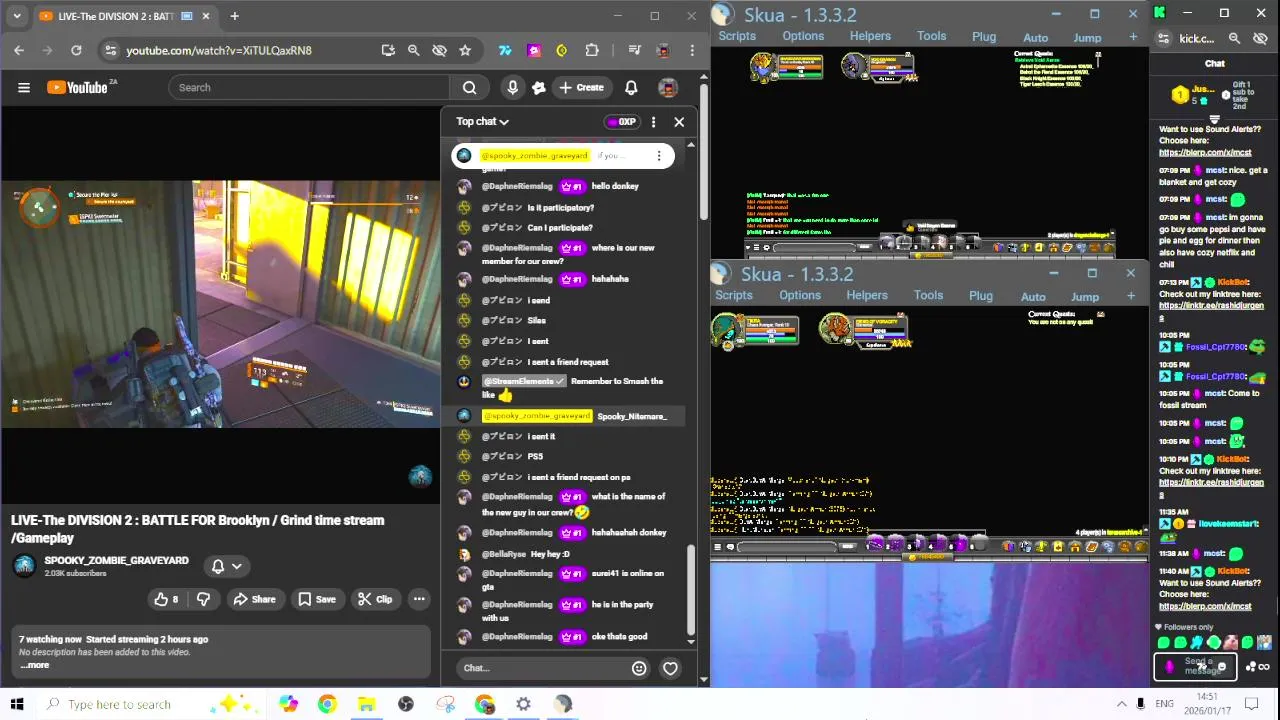This screenshot has width=1280, height=720.
Task: Reload the YouTube page
Action: coord(76,50)
